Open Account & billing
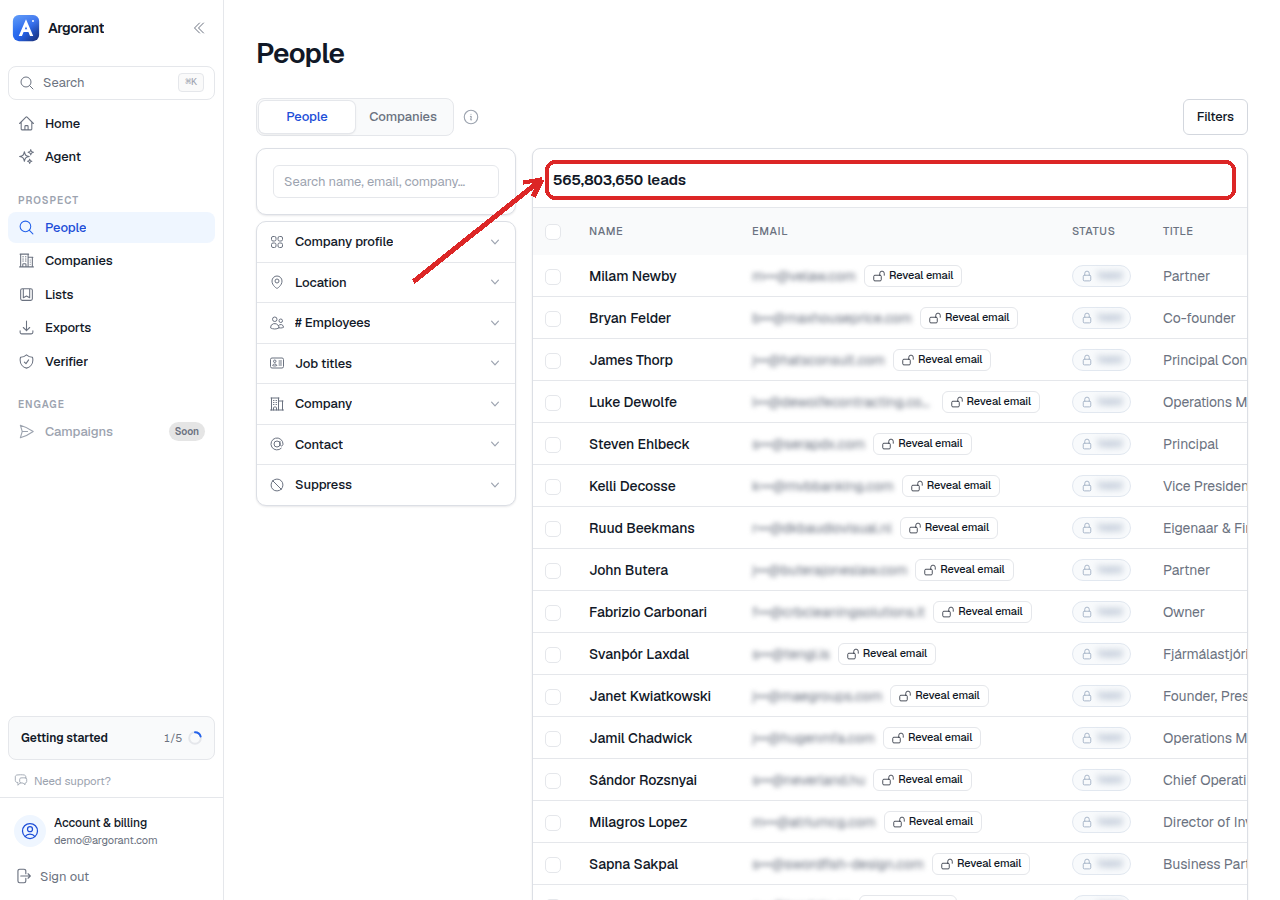The image size is (1280, 900). click(111, 831)
